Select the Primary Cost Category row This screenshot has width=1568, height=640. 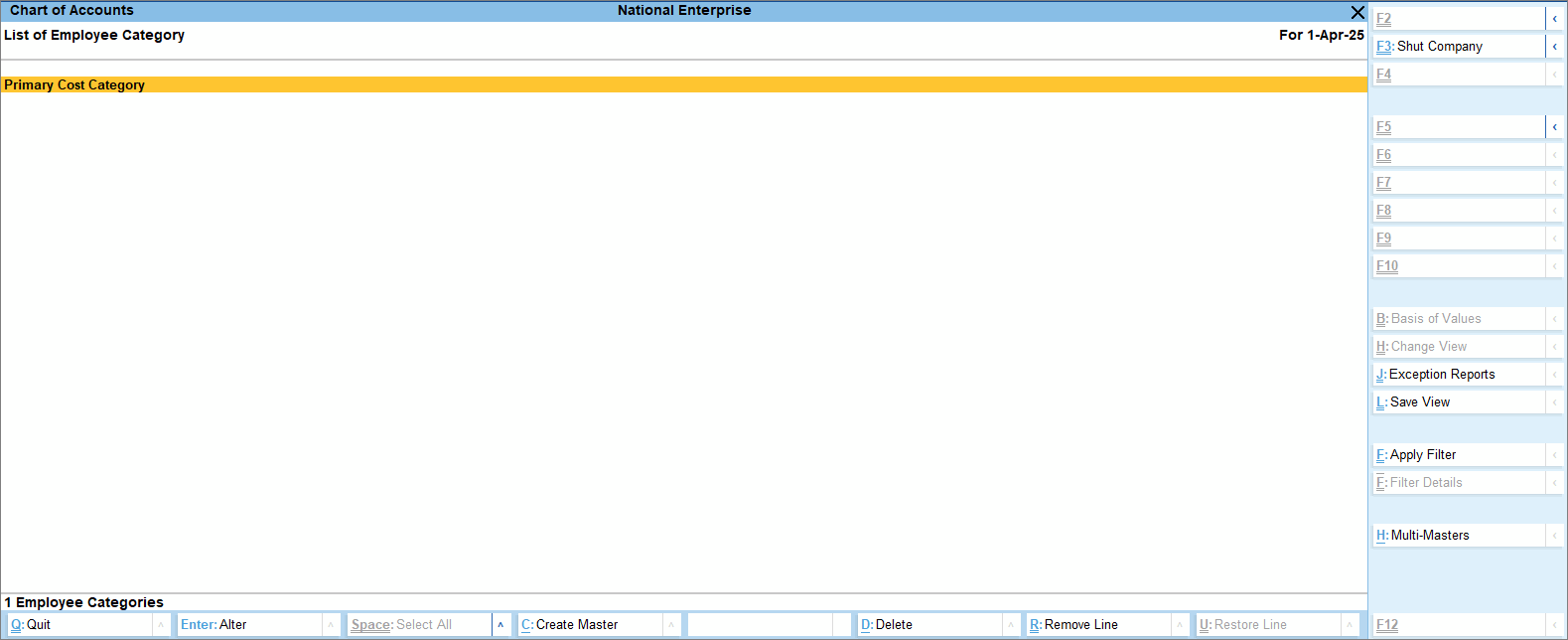[74, 85]
